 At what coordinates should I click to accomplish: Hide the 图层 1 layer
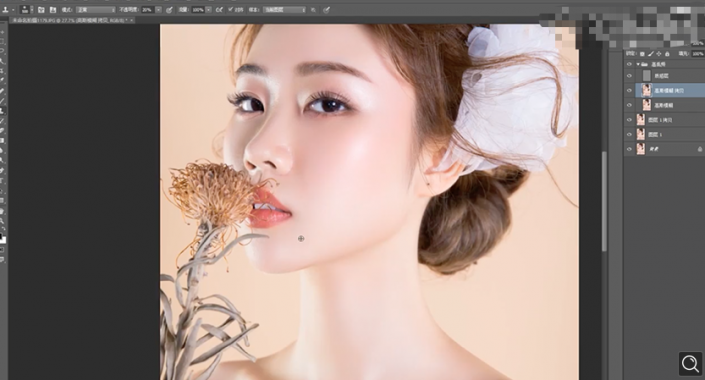click(x=629, y=134)
